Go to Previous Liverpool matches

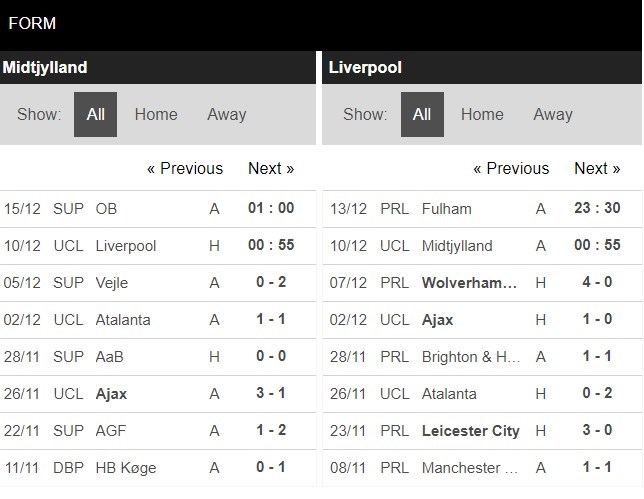tap(511, 168)
